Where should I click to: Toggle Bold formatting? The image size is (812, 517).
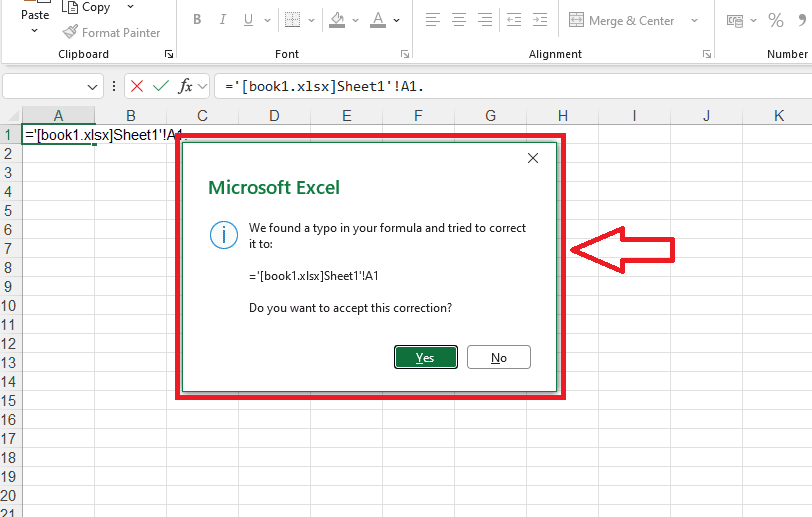[197, 20]
